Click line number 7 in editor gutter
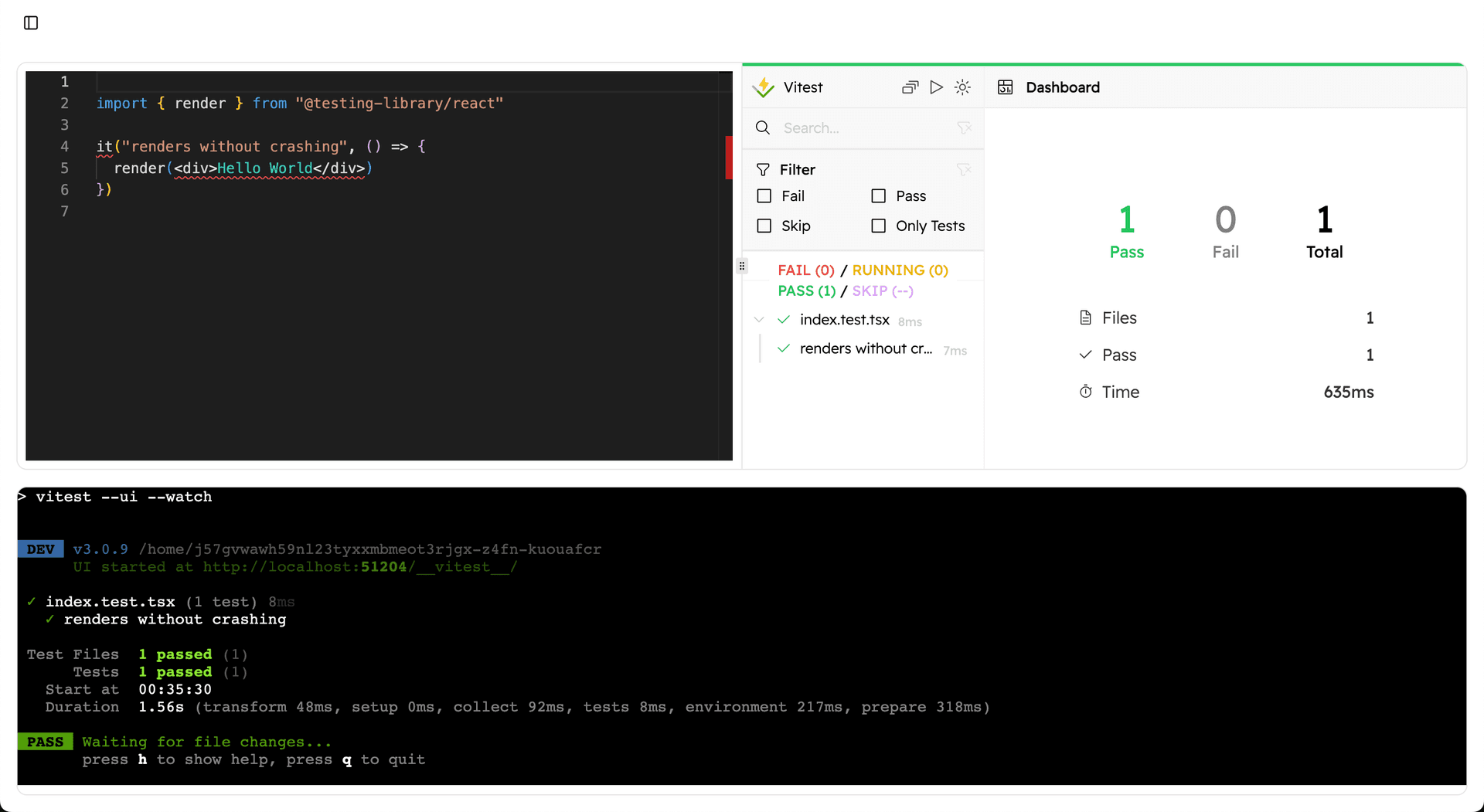Viewport: 1484px width, 812px height. 64,211
